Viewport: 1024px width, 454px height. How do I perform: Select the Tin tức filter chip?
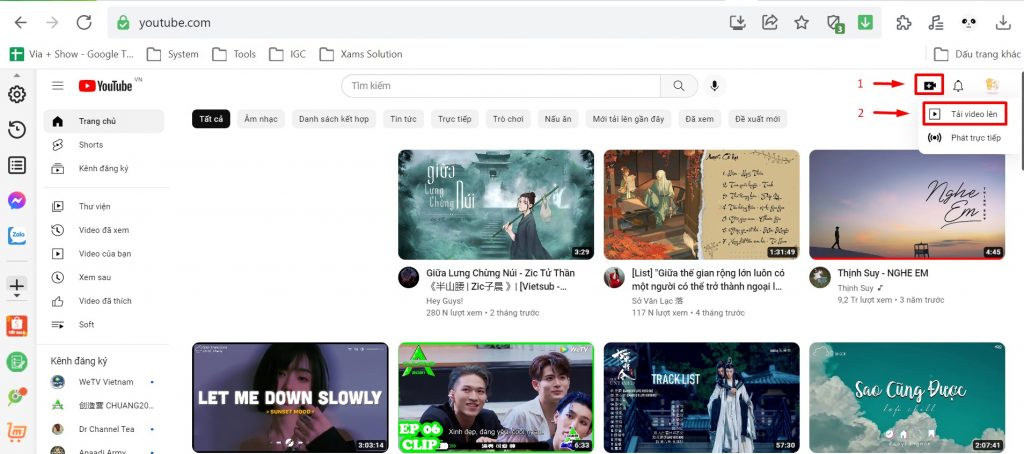pos(404,119)
